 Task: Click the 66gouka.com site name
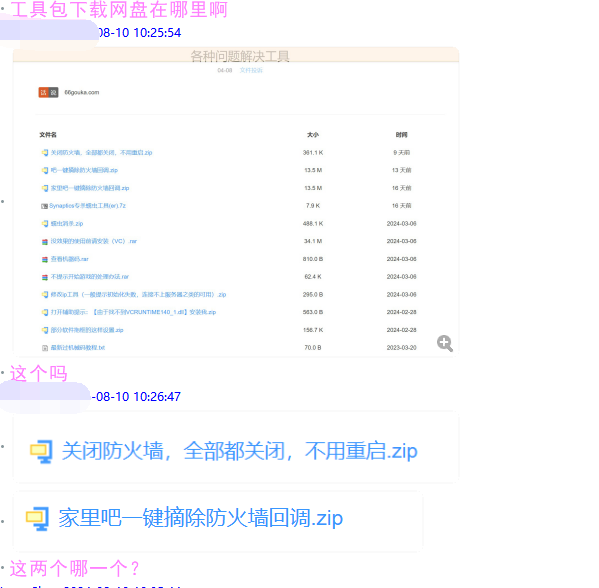(x=82, y=92)
